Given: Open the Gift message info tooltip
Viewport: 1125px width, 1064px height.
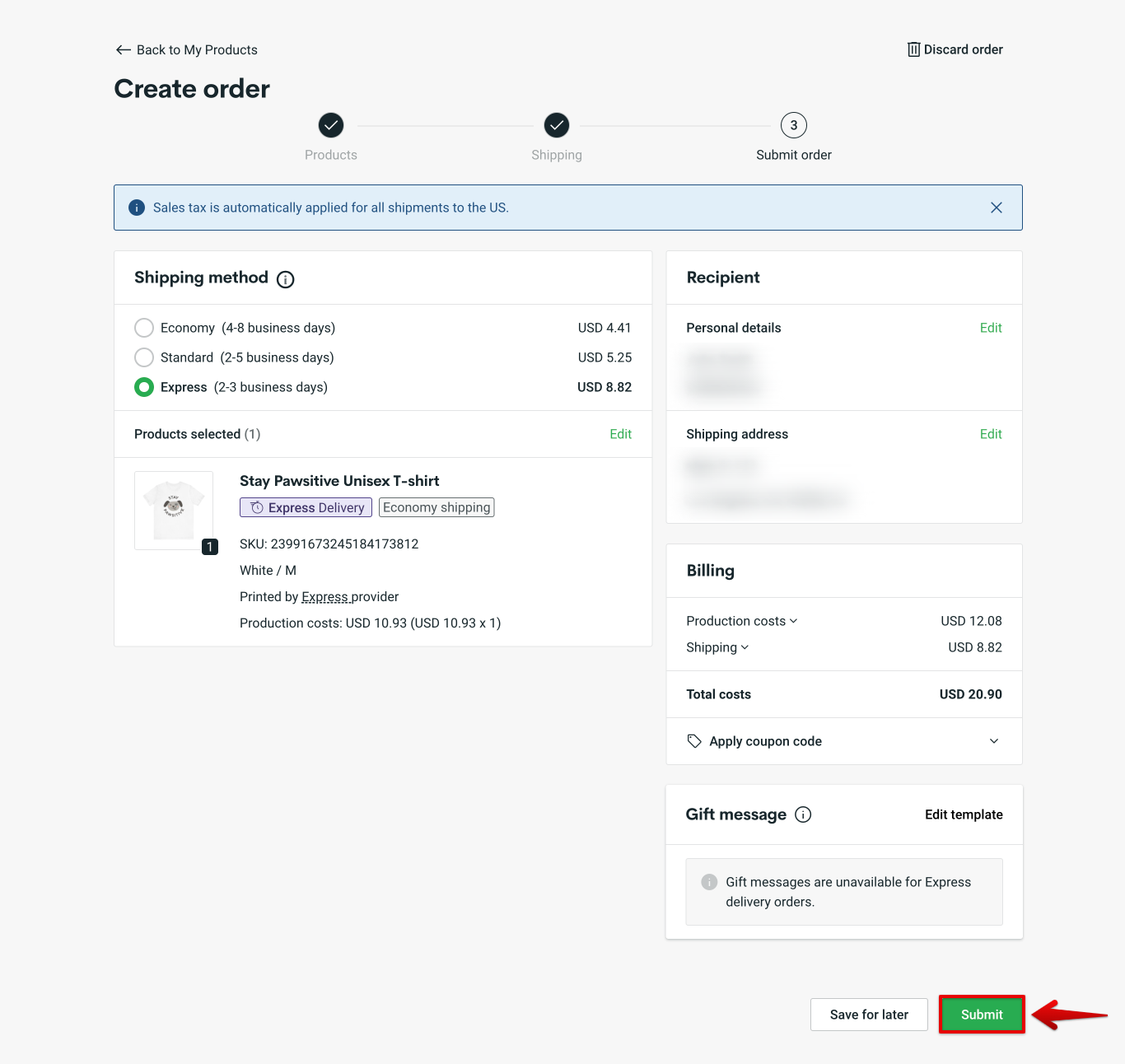Looking at the screenshot, I should pyautogui.click(x=803, y=814).
